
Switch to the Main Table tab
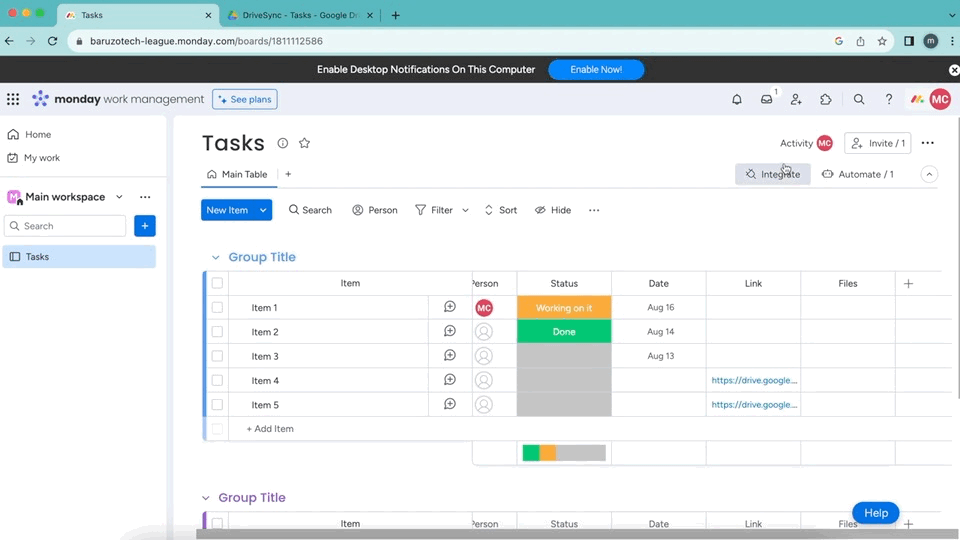(x=237, y=174)
